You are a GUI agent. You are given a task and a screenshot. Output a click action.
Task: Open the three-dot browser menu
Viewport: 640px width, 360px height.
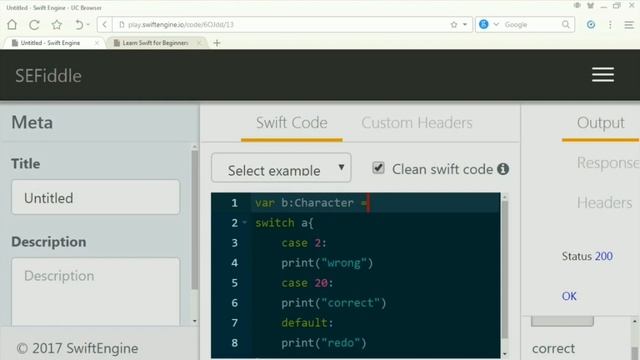coord(610,24)
